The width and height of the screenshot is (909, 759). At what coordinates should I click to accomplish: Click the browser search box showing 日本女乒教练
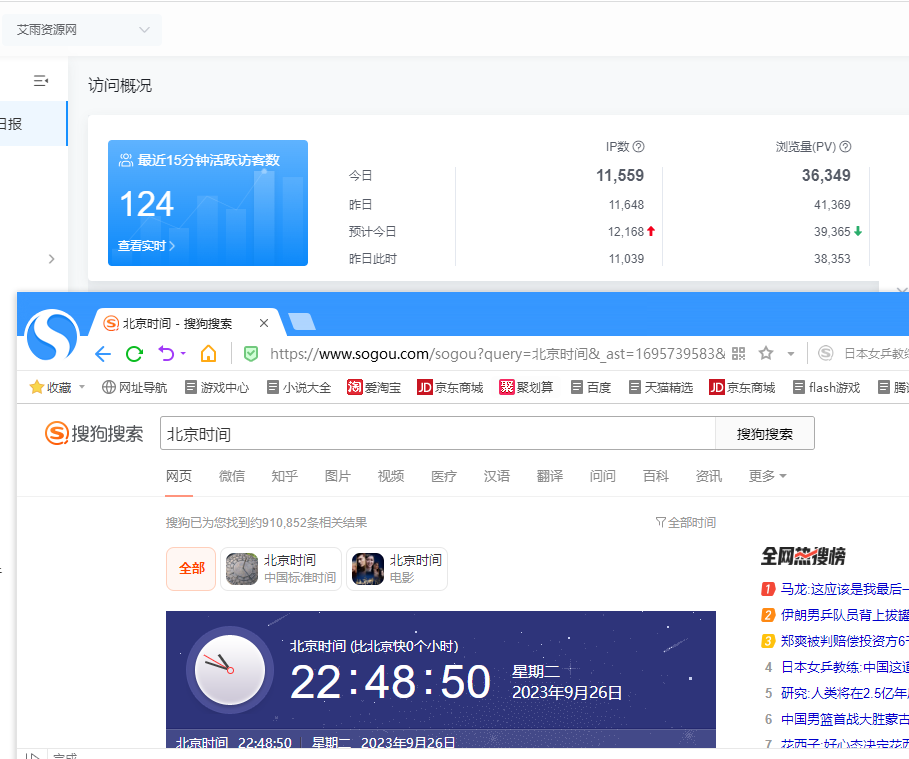point(875,353)
